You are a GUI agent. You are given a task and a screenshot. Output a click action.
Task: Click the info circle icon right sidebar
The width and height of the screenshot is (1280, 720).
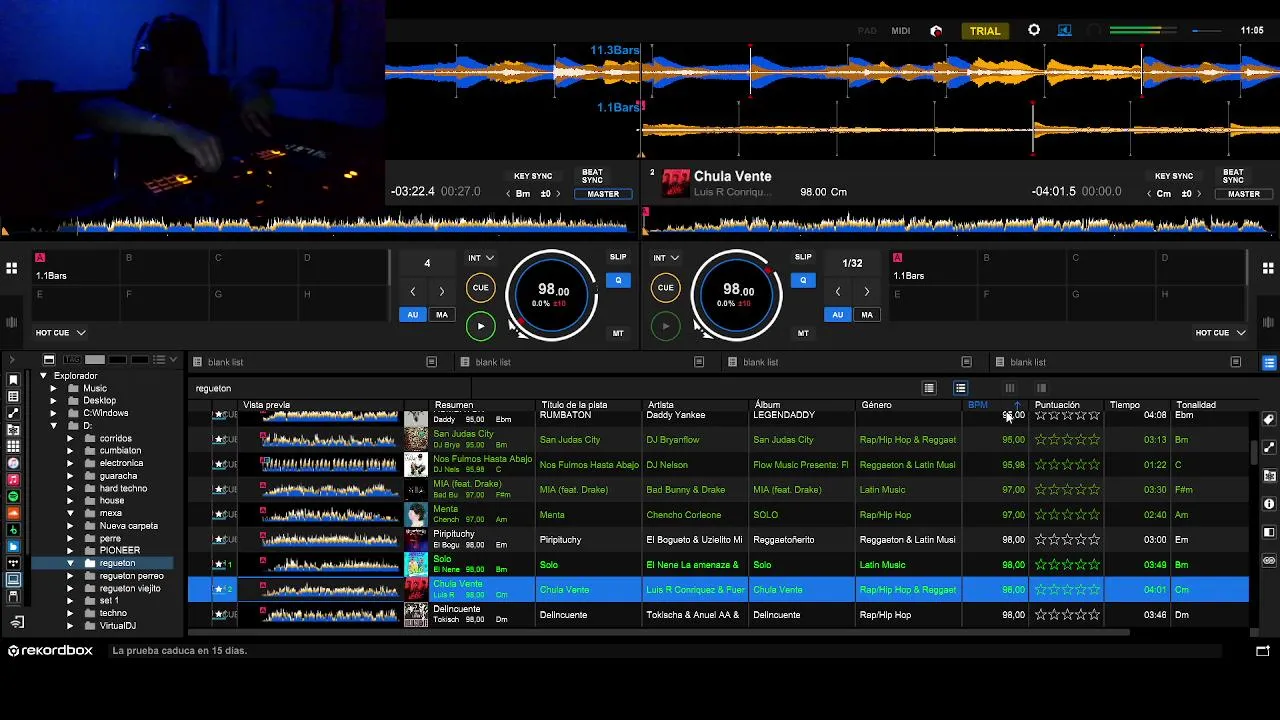click(1269, 504)
